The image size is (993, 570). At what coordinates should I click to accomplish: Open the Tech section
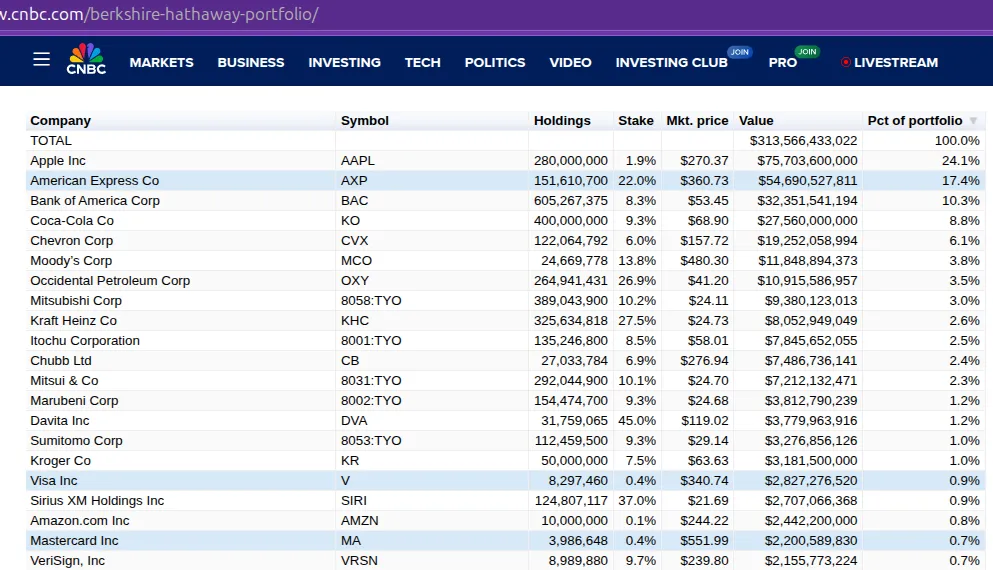click(x=422, y=63)
